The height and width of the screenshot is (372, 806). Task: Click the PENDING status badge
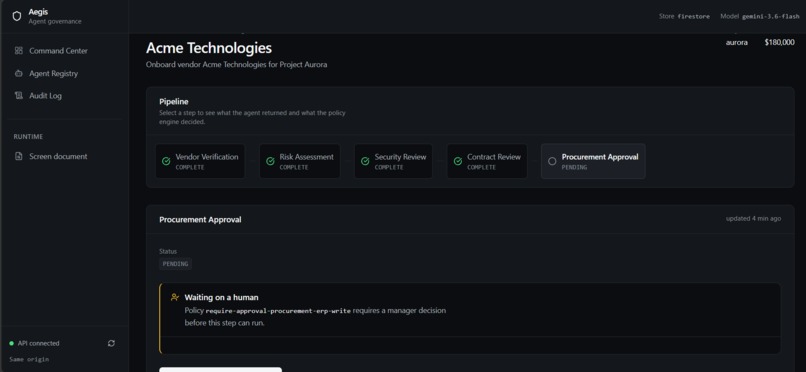point(175,264)
